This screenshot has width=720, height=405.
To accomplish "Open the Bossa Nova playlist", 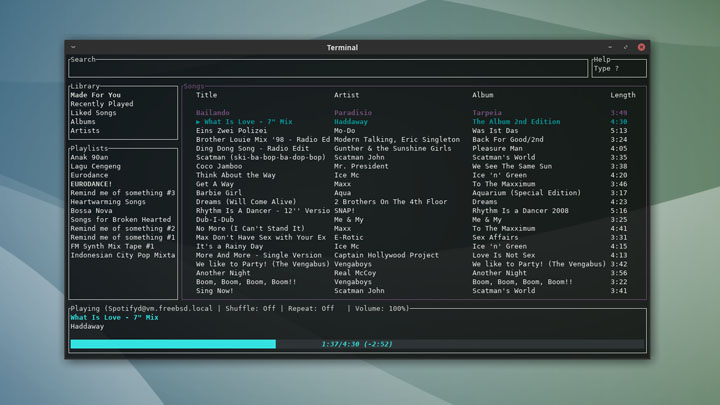I will click(x=91, y=211).
